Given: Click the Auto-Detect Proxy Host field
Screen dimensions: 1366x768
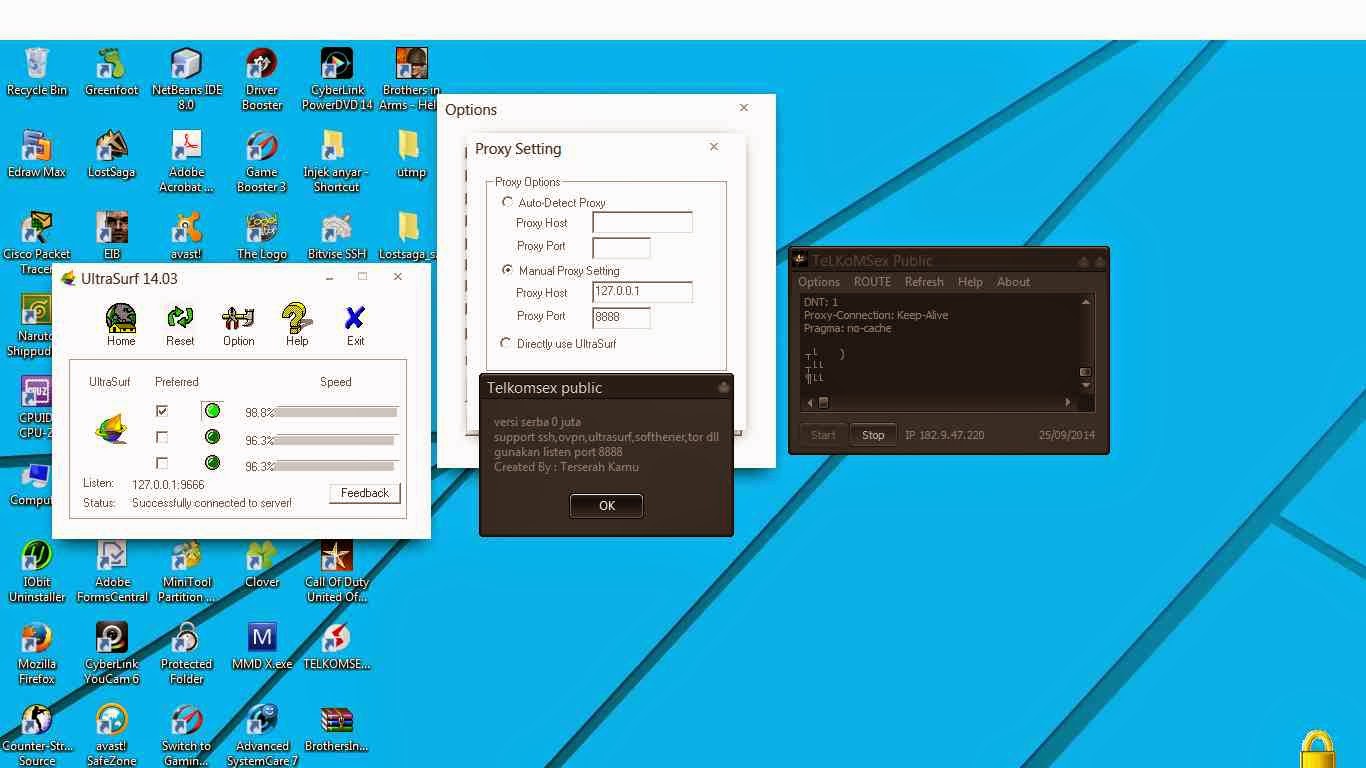Looking at the screenshot, I should (642, 222).
